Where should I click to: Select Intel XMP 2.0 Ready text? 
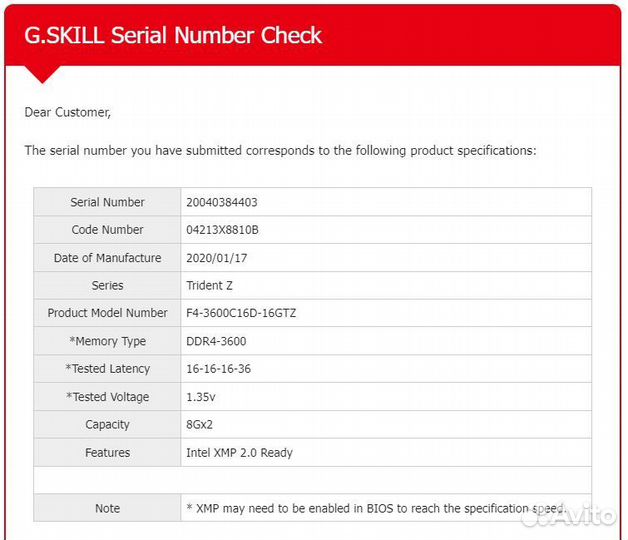[240, 453]
